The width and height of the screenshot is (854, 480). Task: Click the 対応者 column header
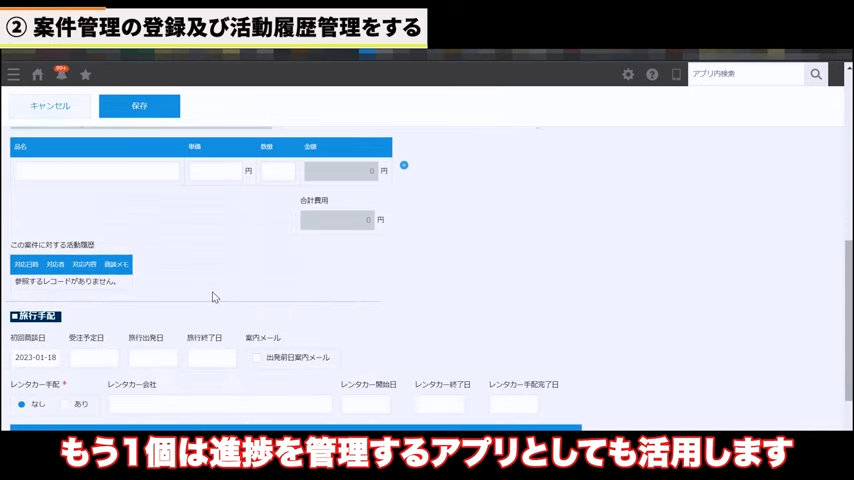click(x=55, y=264)
